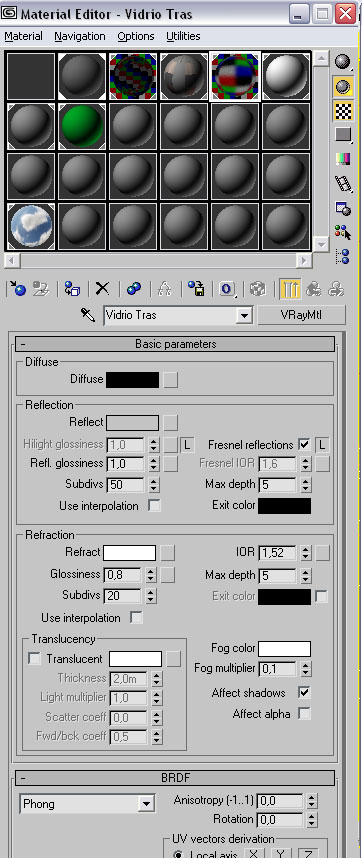Click the Translucent color swatch
Viewport: 362px width, 858px height.
136,659
